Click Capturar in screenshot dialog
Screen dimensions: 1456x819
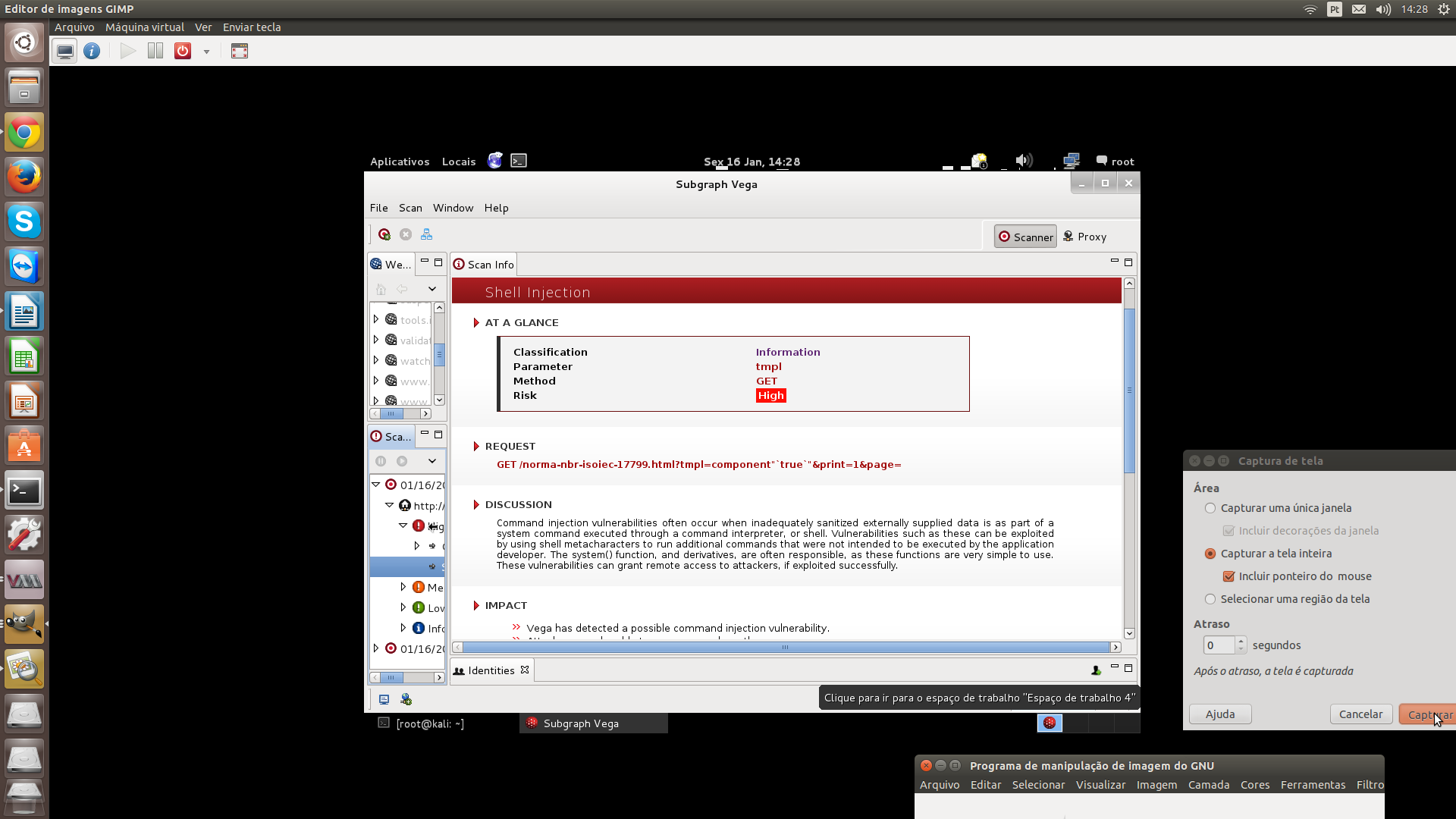1427,714
